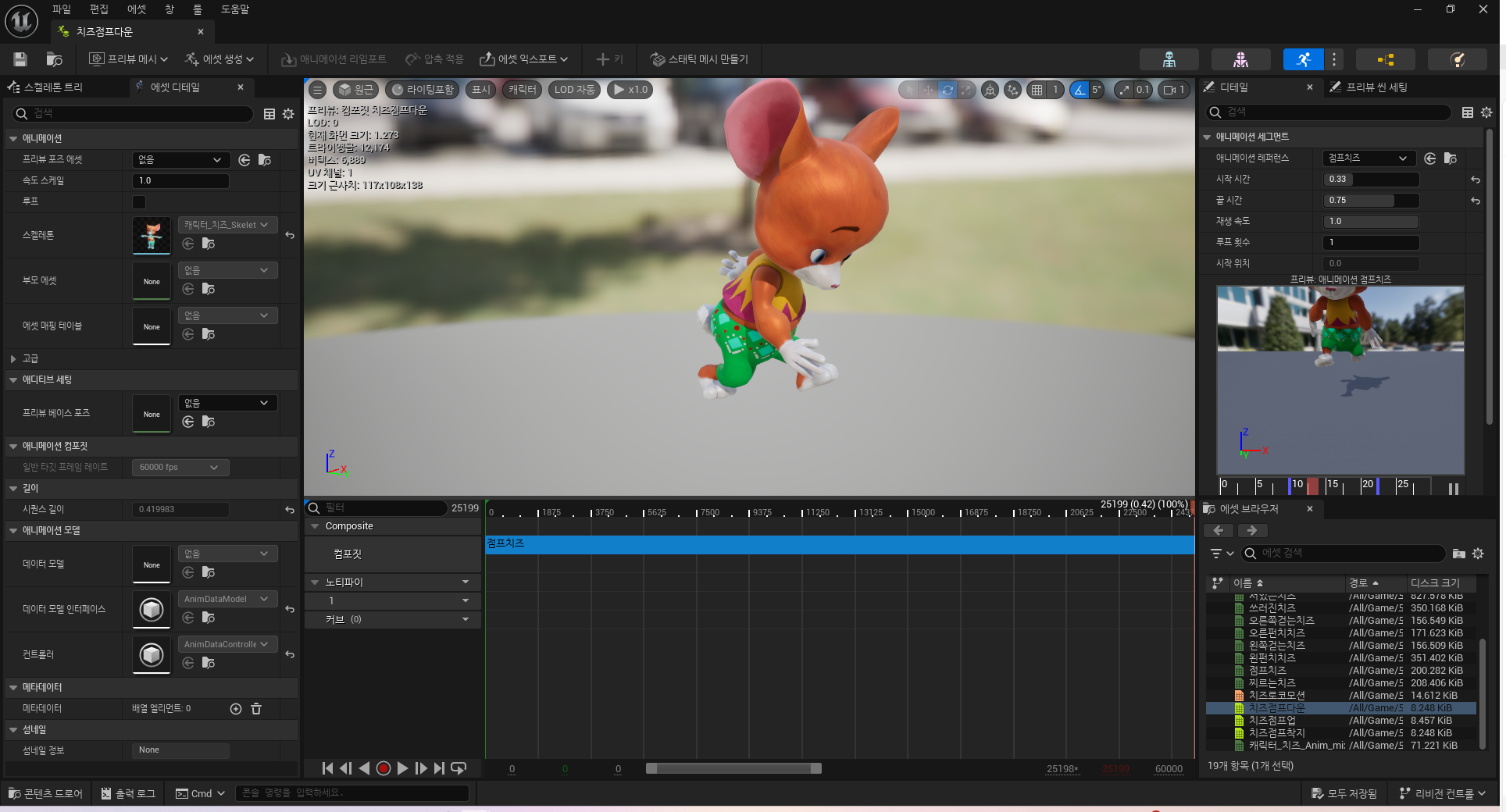
Task: Click the red record button
Action: [384, 768]
